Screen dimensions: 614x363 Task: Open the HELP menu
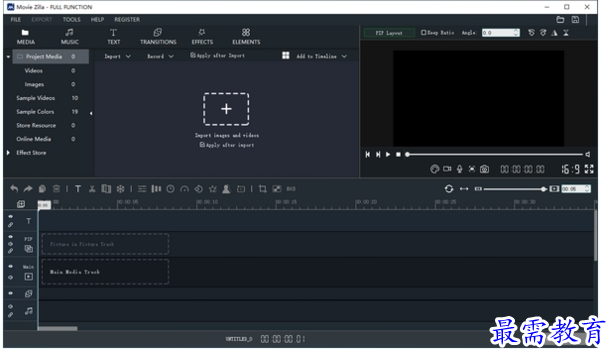97,19
